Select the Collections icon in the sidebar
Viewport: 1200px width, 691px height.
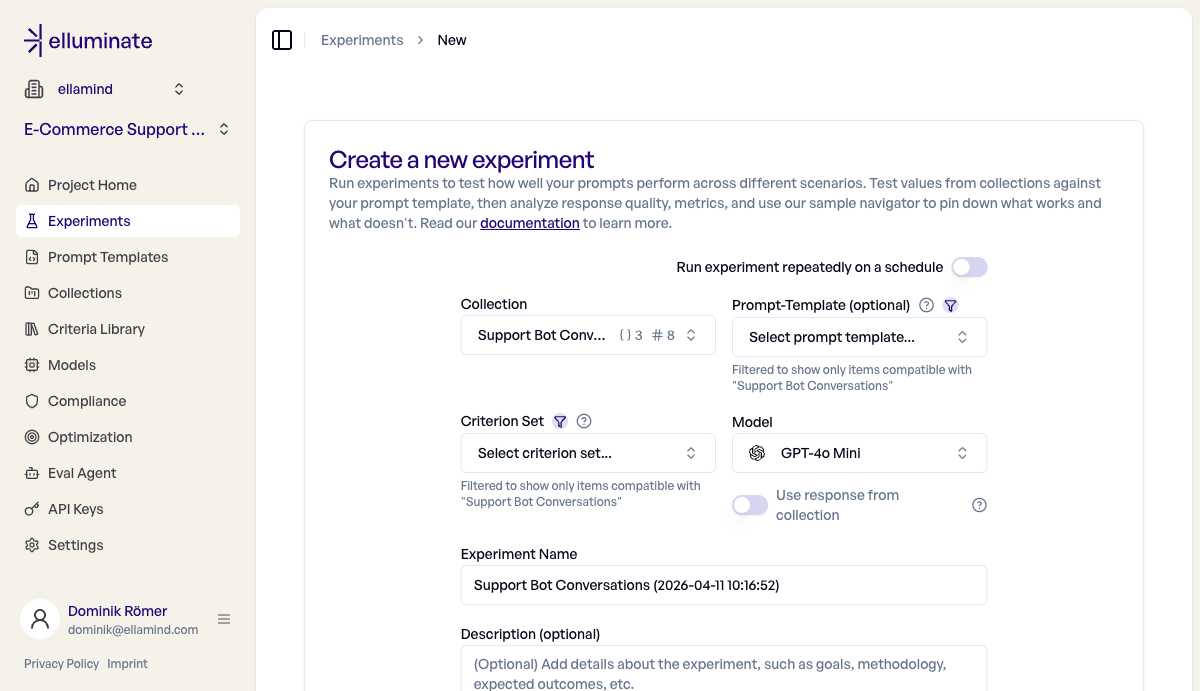coord(33,292)
